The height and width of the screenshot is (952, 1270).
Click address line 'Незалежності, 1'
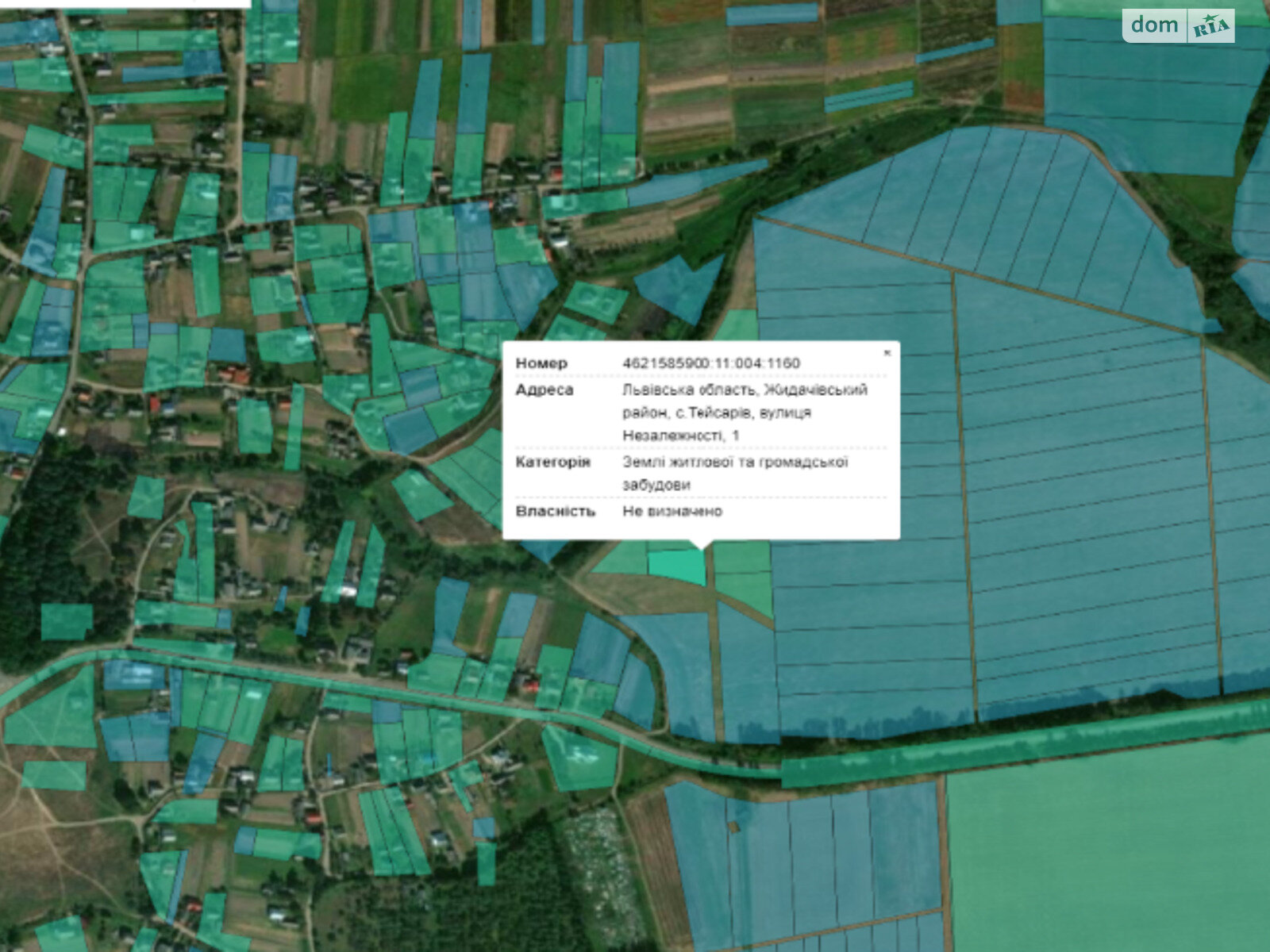coord(680,436)
